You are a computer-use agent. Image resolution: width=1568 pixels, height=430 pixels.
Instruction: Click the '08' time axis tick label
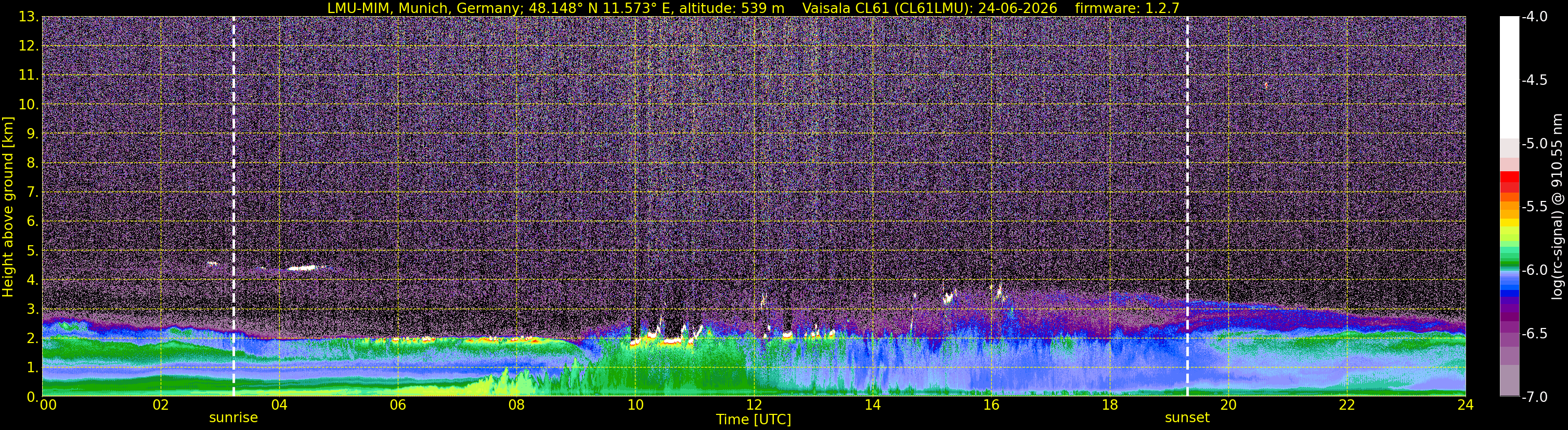click(x=517, y=405)
